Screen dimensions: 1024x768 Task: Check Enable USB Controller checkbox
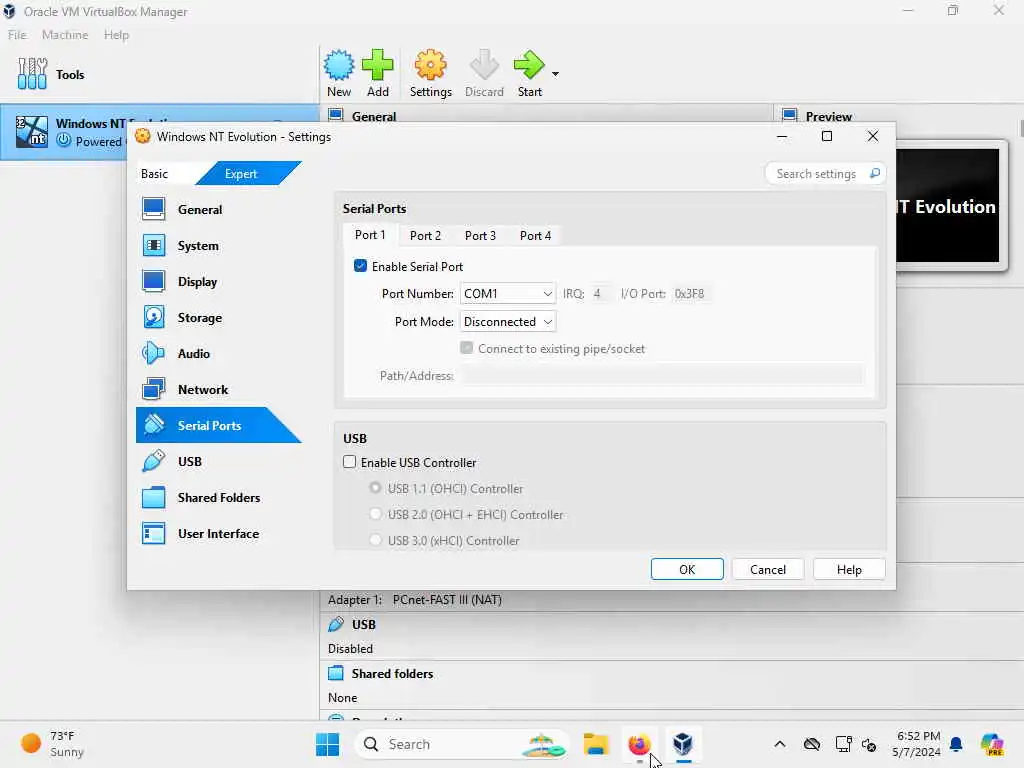[349, 462]
